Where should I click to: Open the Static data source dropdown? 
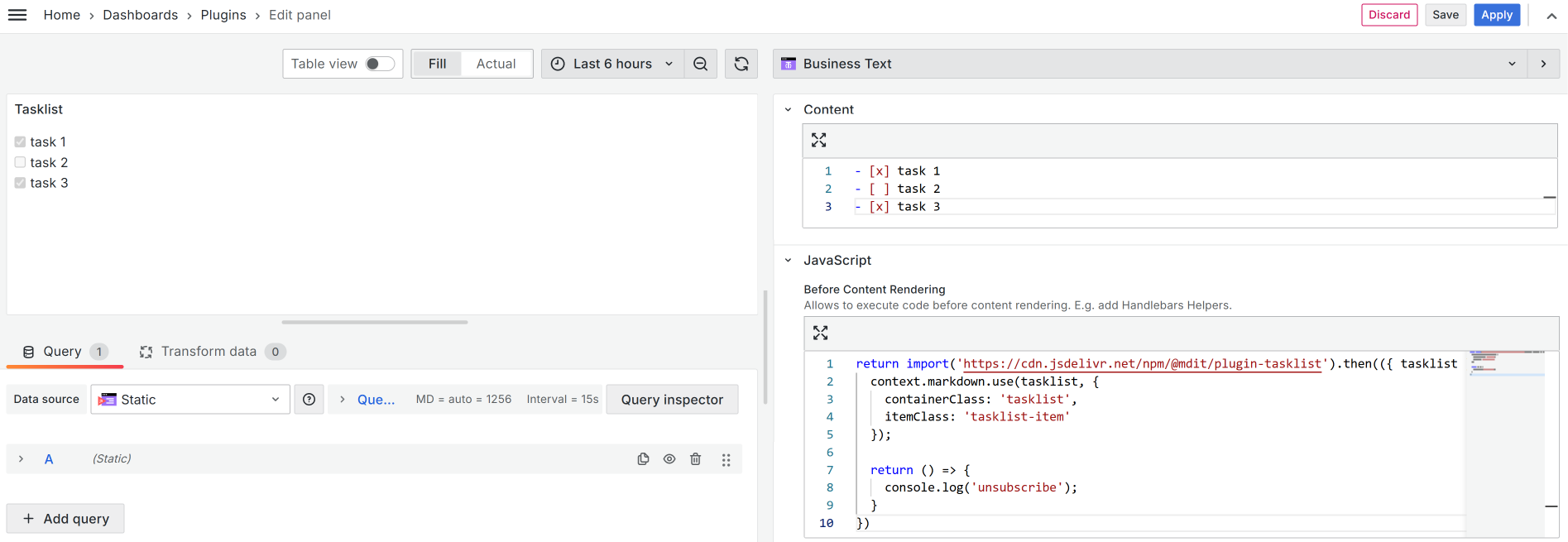click(190, 400)
